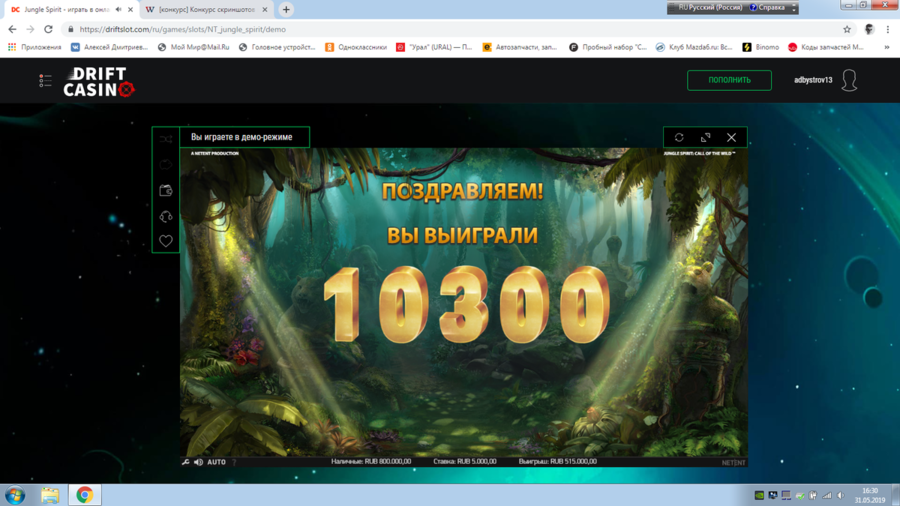Screen dimensions: 900x506
Task: Open the Головное устройство bookmark
Action: coord(277,47)
